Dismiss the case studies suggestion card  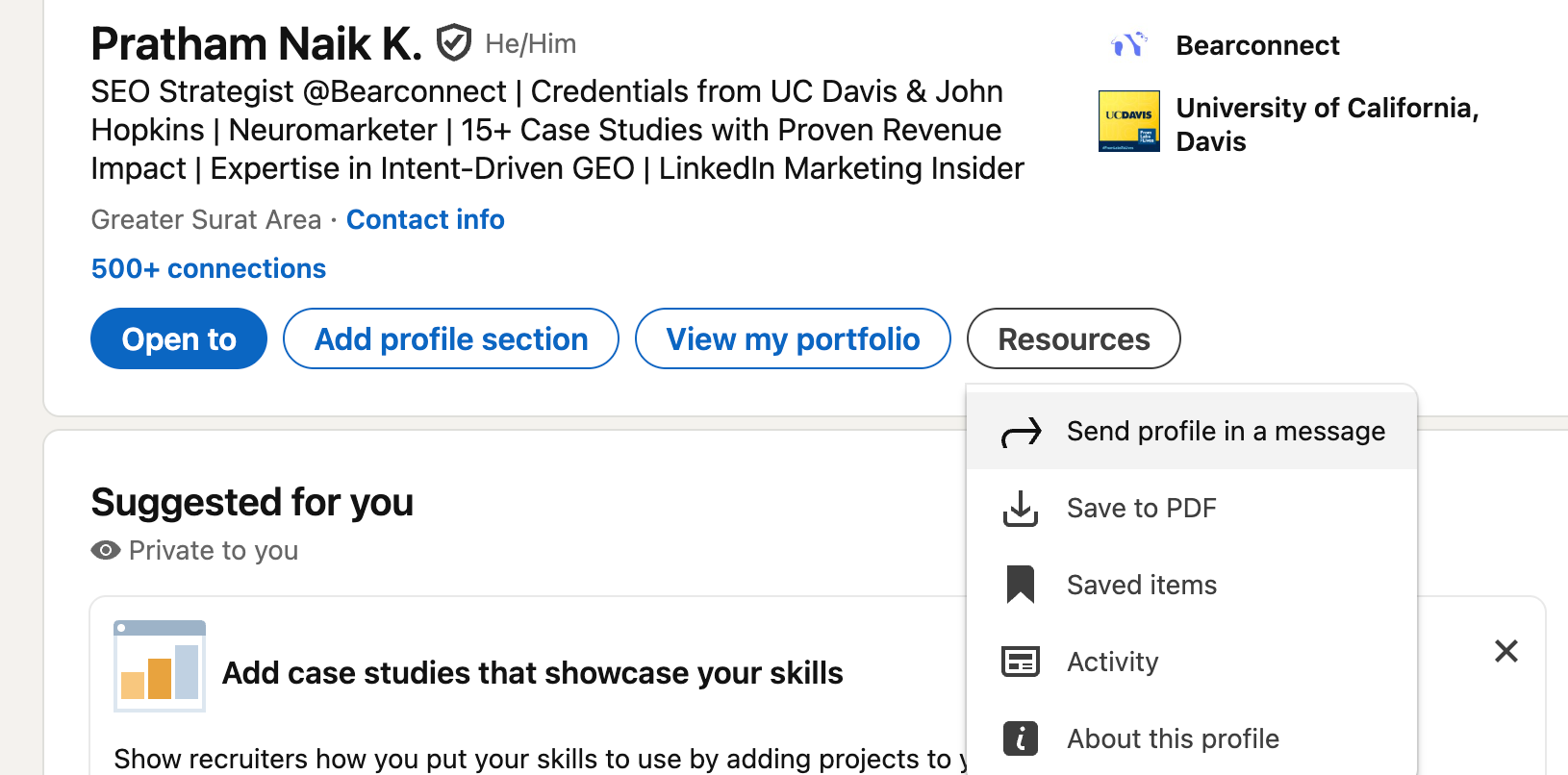[1505, 651]
